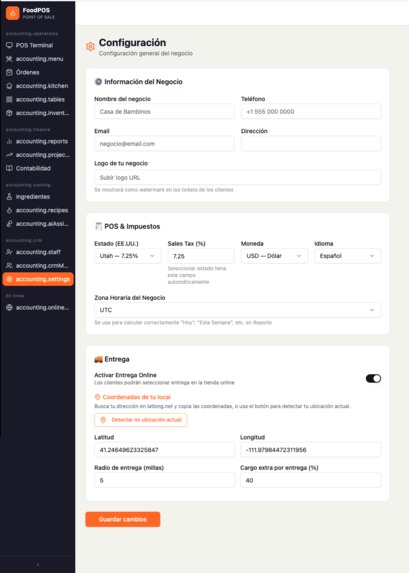Click the pin icon beside Coordenadas de tu local
The width and height of the screenshot is (409, 573).
98,397
